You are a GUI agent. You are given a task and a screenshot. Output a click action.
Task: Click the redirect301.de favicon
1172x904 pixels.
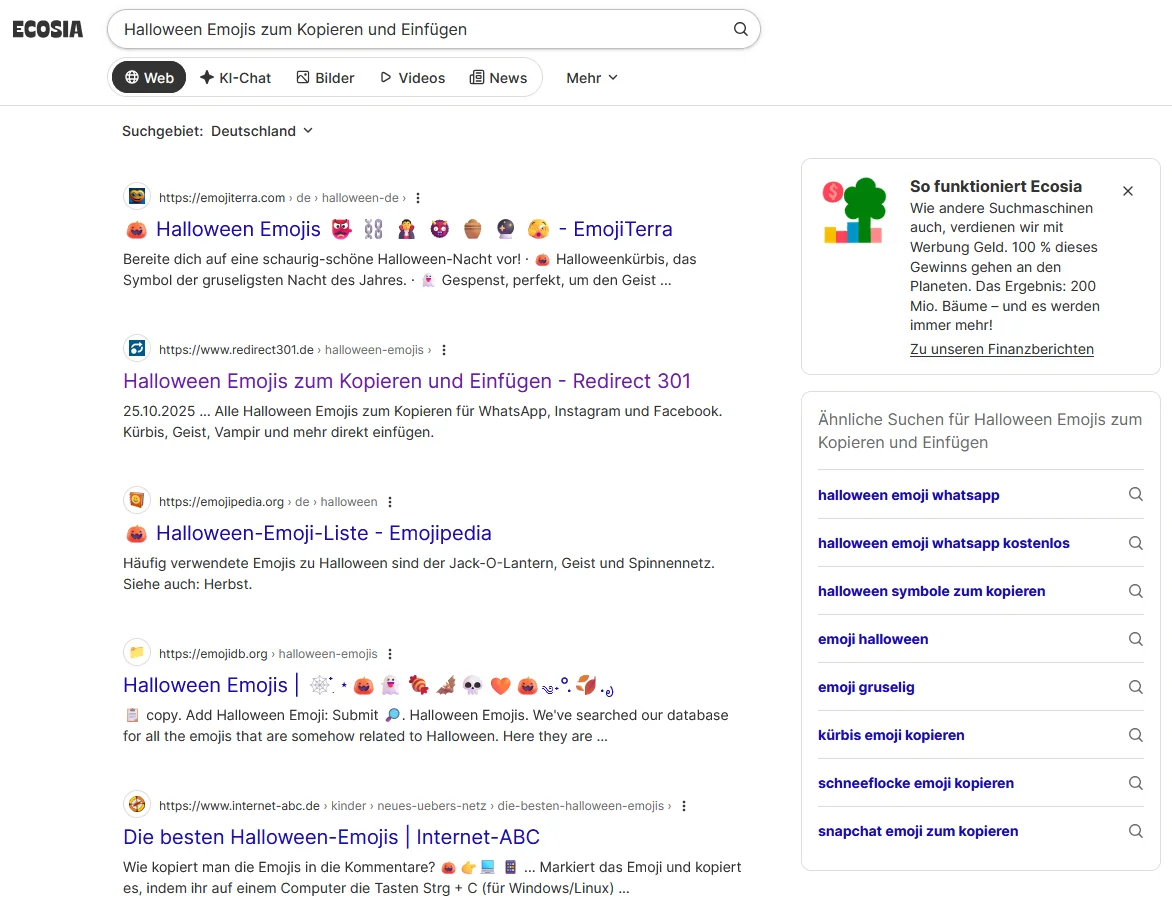tap(137, 348)
